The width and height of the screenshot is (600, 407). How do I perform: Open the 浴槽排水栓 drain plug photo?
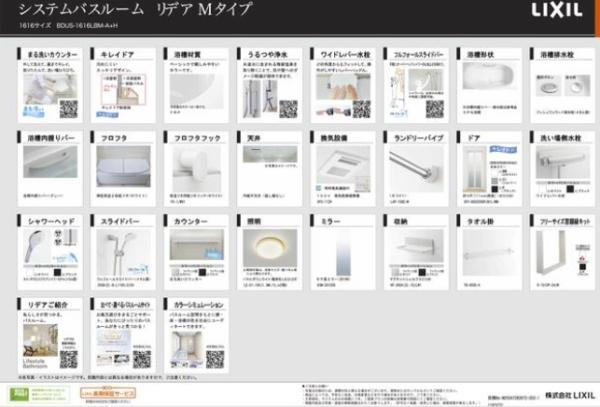[563, 86]
